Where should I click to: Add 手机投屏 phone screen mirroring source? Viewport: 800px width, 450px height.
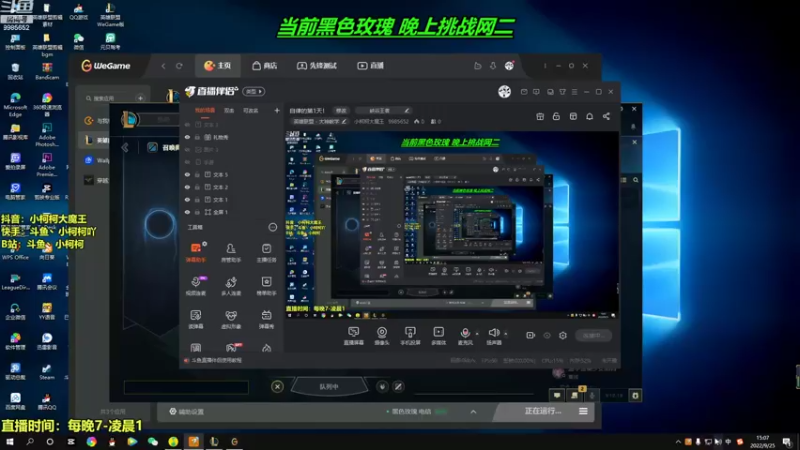point(410,336)
